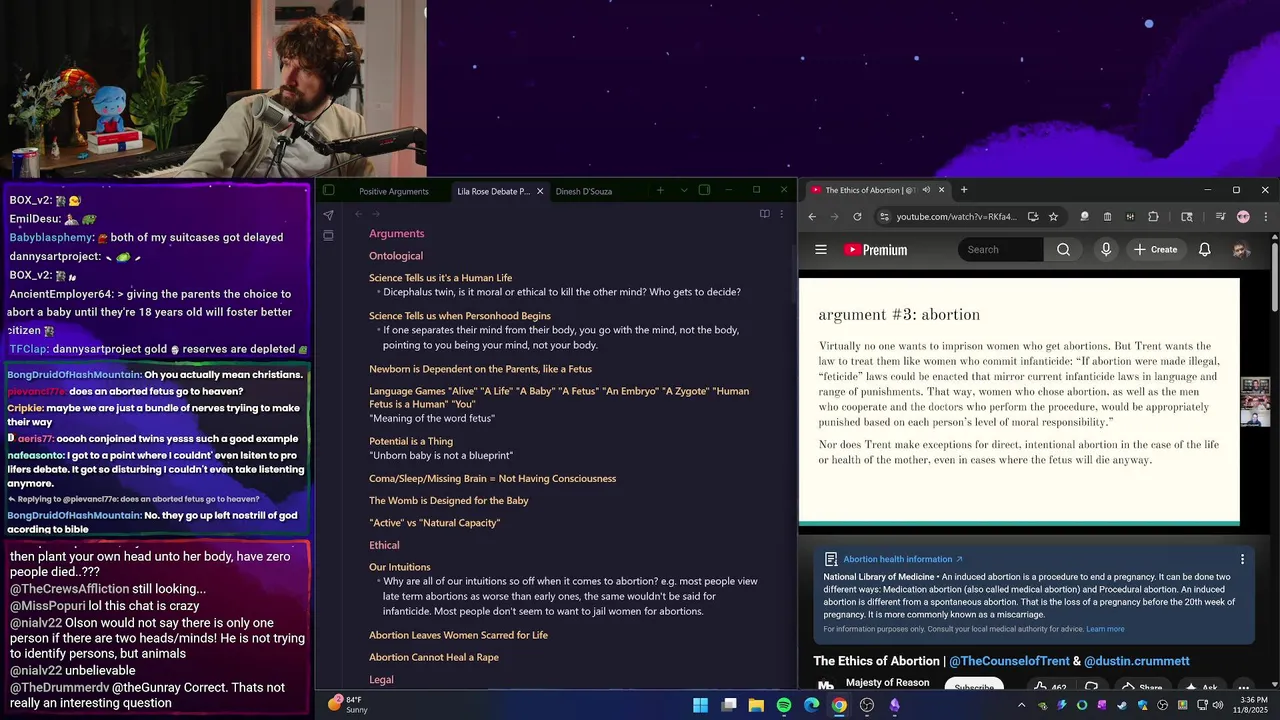
Task: Click the Ontological heading
Action: pos(396,256)
